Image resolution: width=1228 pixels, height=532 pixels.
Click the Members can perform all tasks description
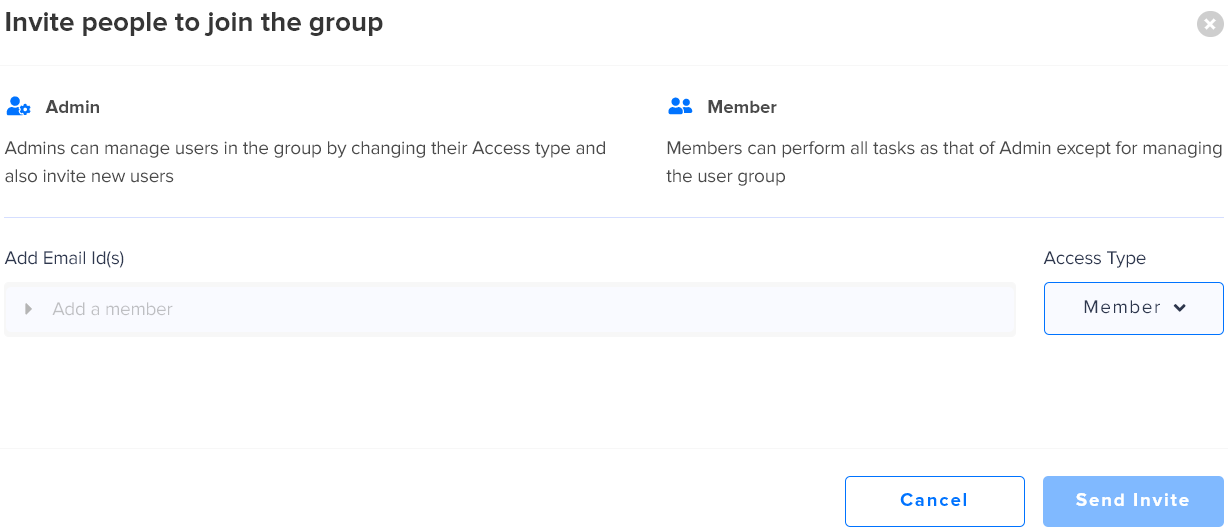[944, 162]
